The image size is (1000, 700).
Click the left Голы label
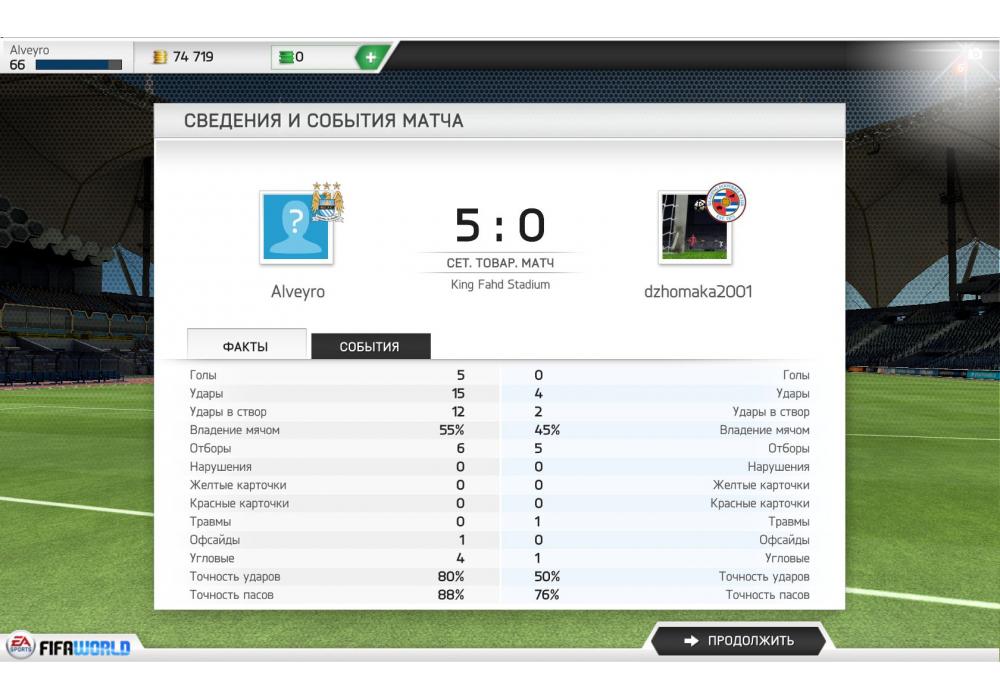click(203, 375)
